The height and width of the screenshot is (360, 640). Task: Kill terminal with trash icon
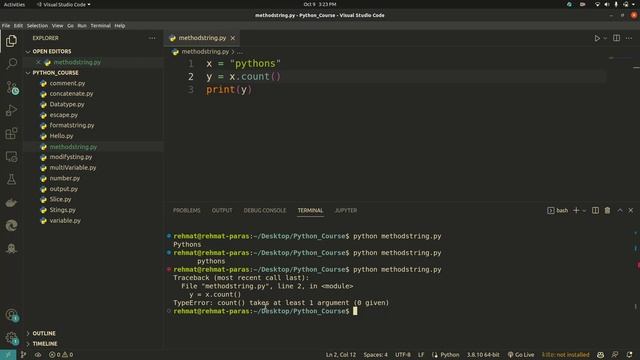607,210
